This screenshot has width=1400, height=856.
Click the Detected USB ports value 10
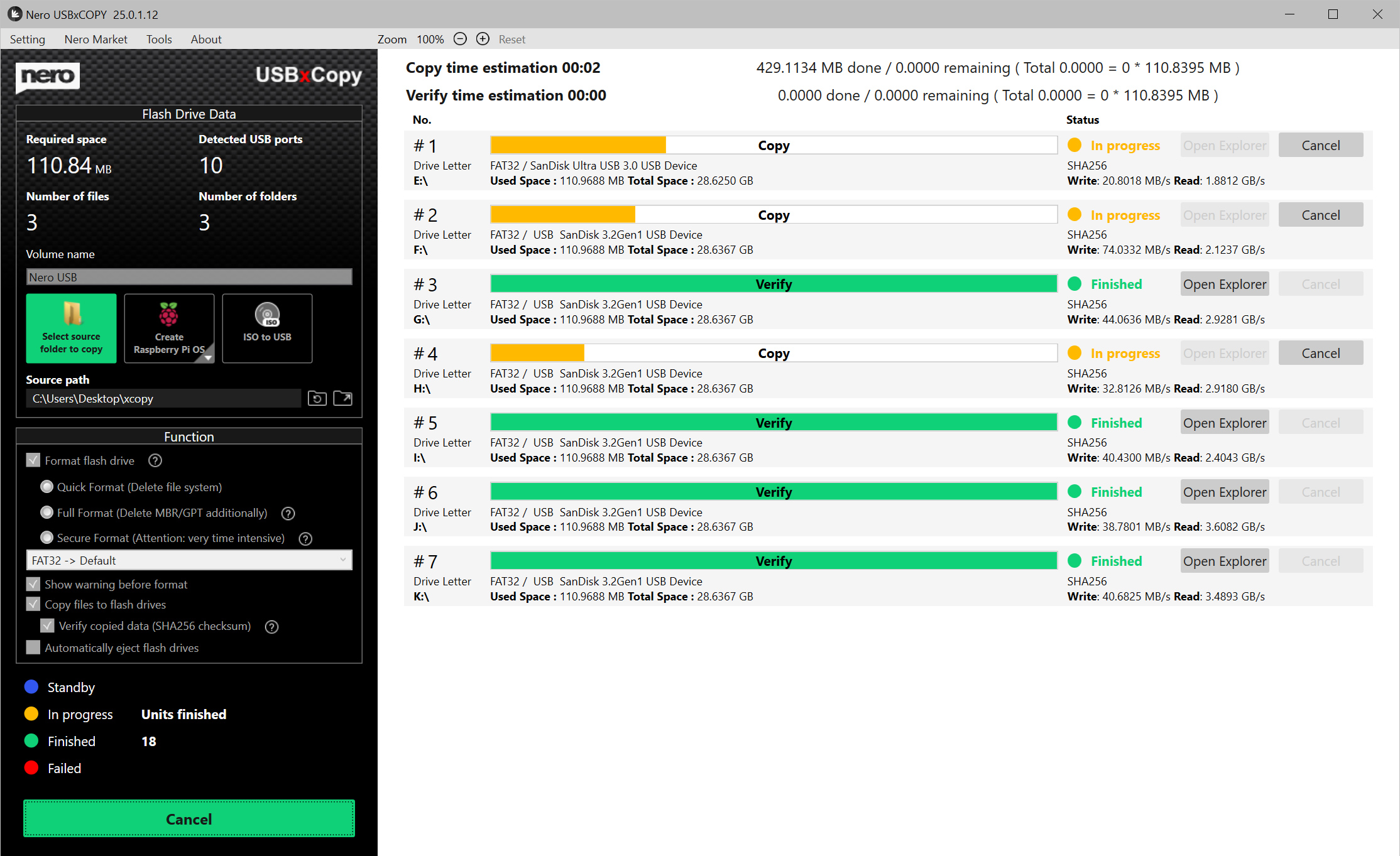tap(211, 166)
